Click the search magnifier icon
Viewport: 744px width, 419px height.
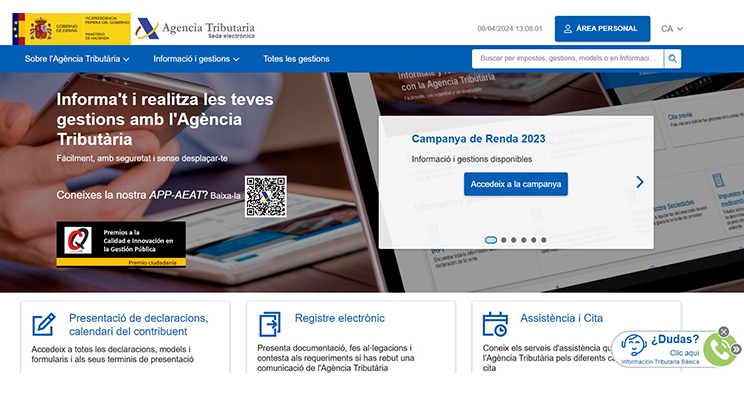[672, 59]
